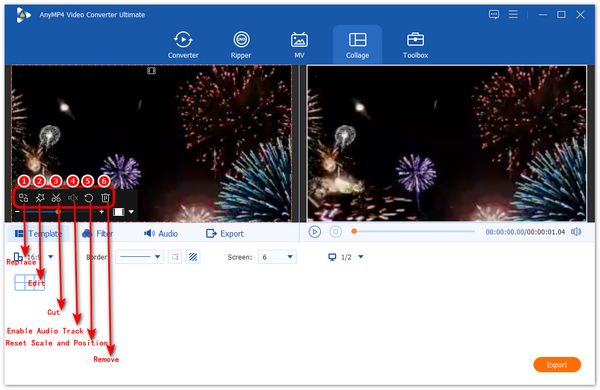Click the minus zoom-out button on clip
The height and width of the screenshot is (390, 600).
17,212
